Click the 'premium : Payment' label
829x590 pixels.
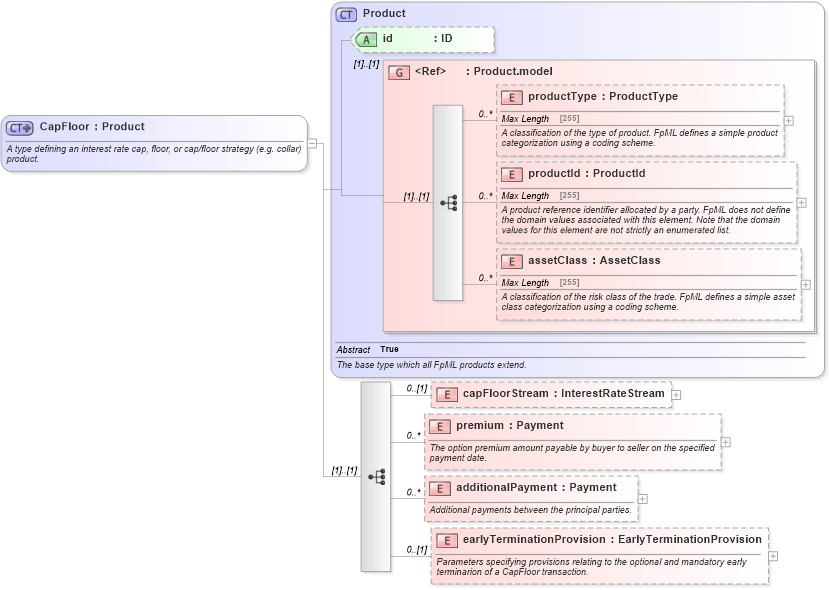pos(510,426)
